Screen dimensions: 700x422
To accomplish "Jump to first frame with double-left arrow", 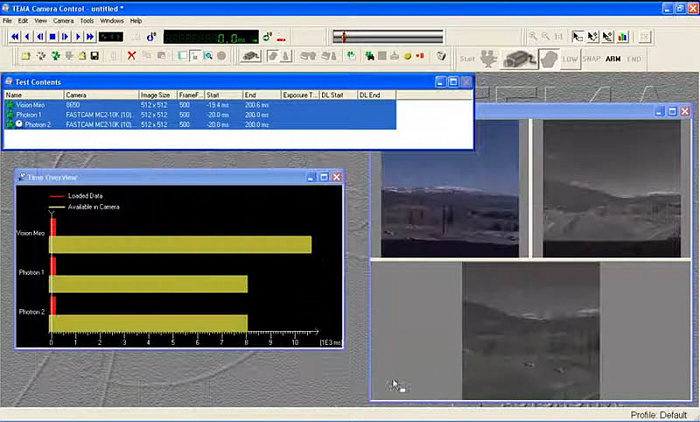I will click(x=15, y=37).
